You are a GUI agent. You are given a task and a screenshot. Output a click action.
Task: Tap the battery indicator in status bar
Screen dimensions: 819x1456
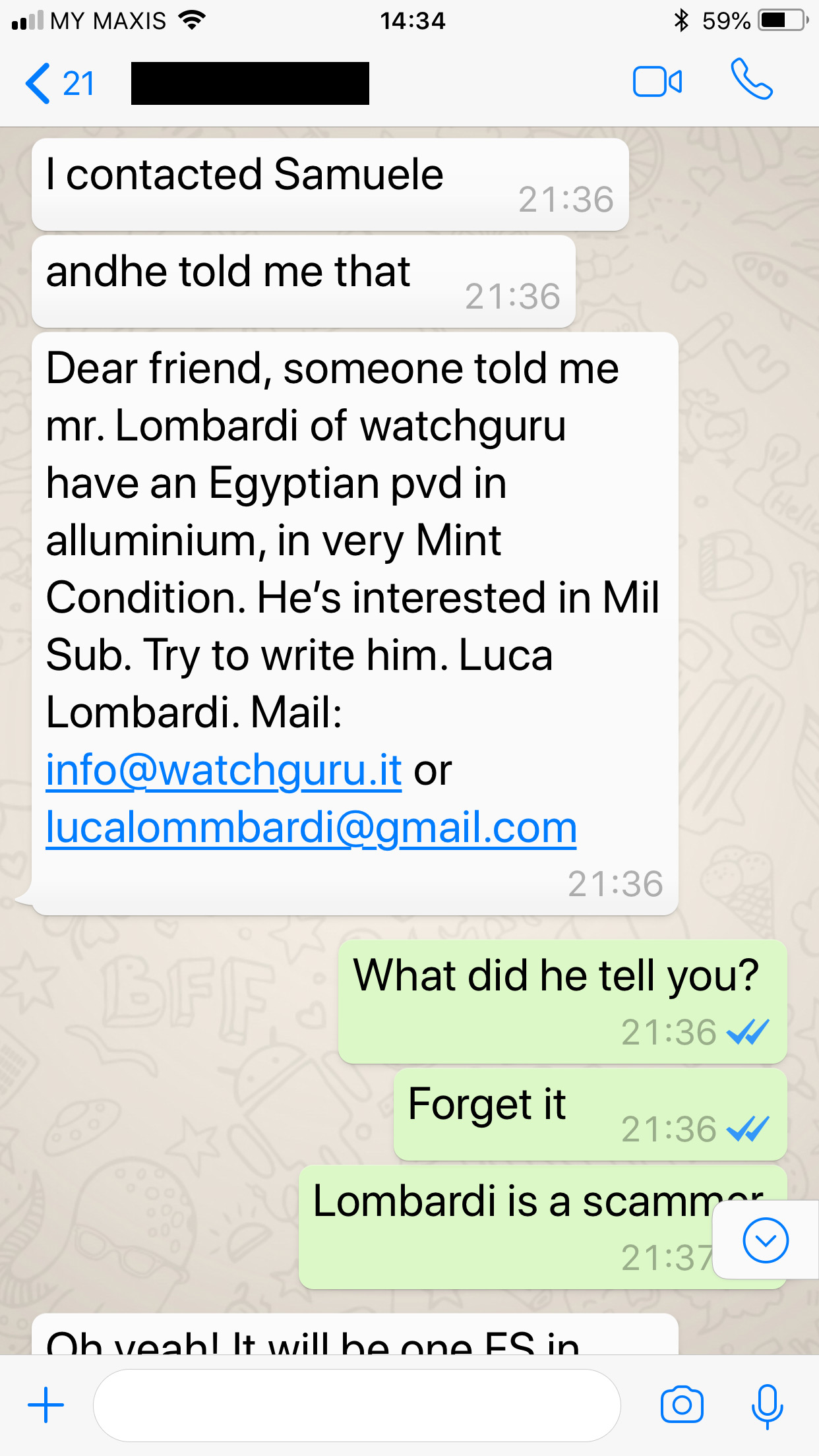pyautogui.click(x=783, y=20)
